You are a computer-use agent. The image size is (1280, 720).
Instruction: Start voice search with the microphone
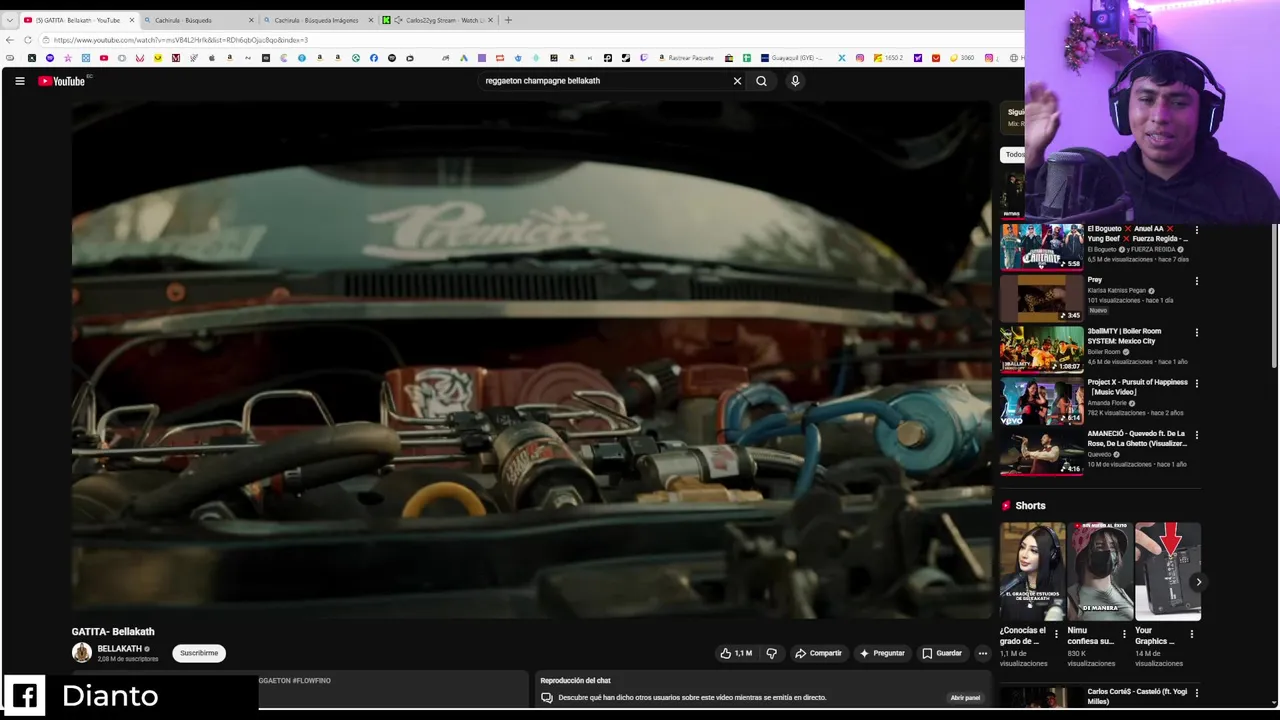click(795, 81)
